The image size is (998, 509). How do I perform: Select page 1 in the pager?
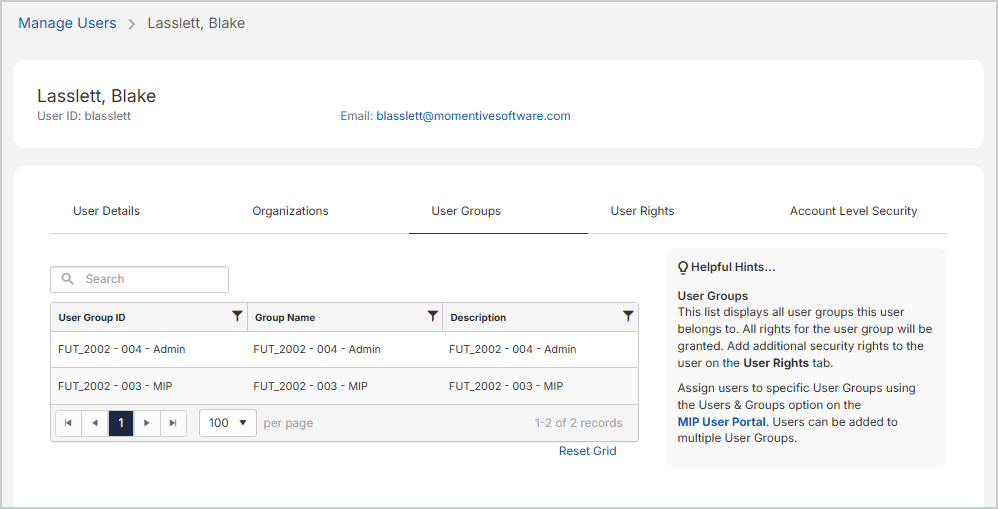pos(120,423)
